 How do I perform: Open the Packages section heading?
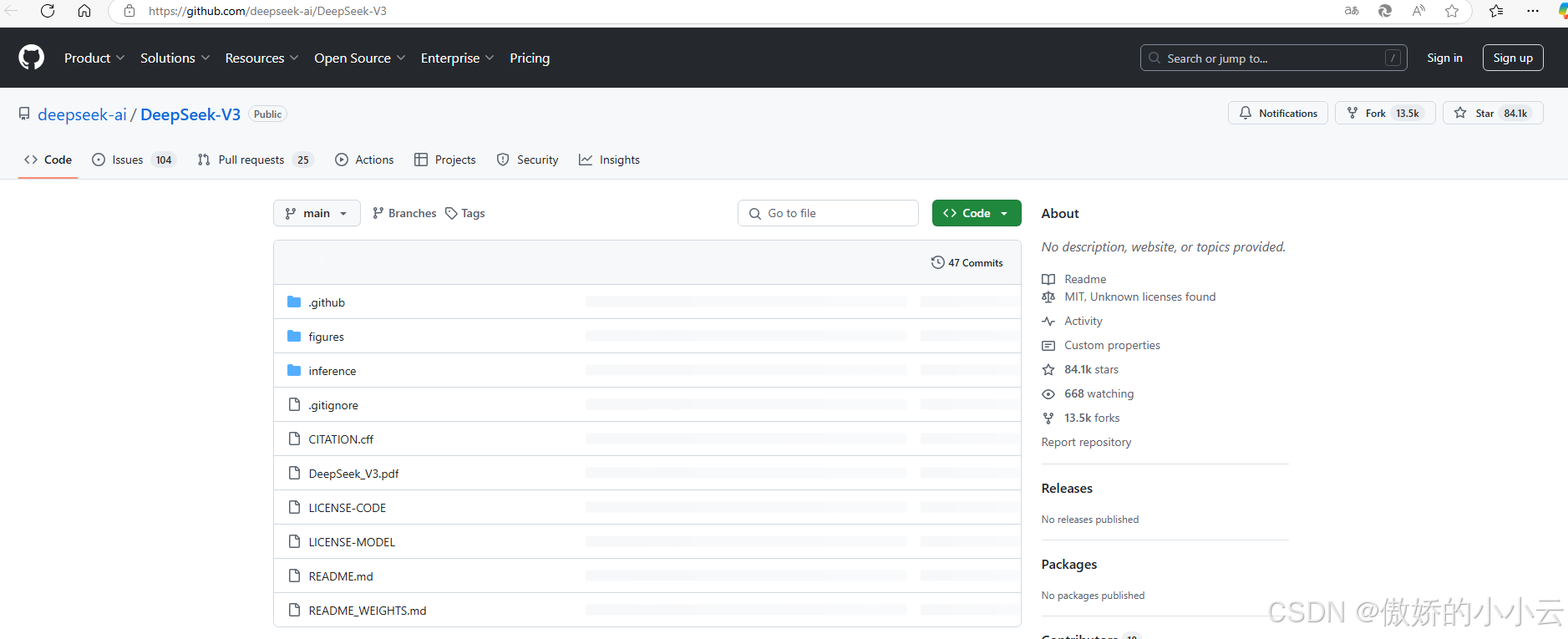pyautogui.click(x=1068, y=564)
